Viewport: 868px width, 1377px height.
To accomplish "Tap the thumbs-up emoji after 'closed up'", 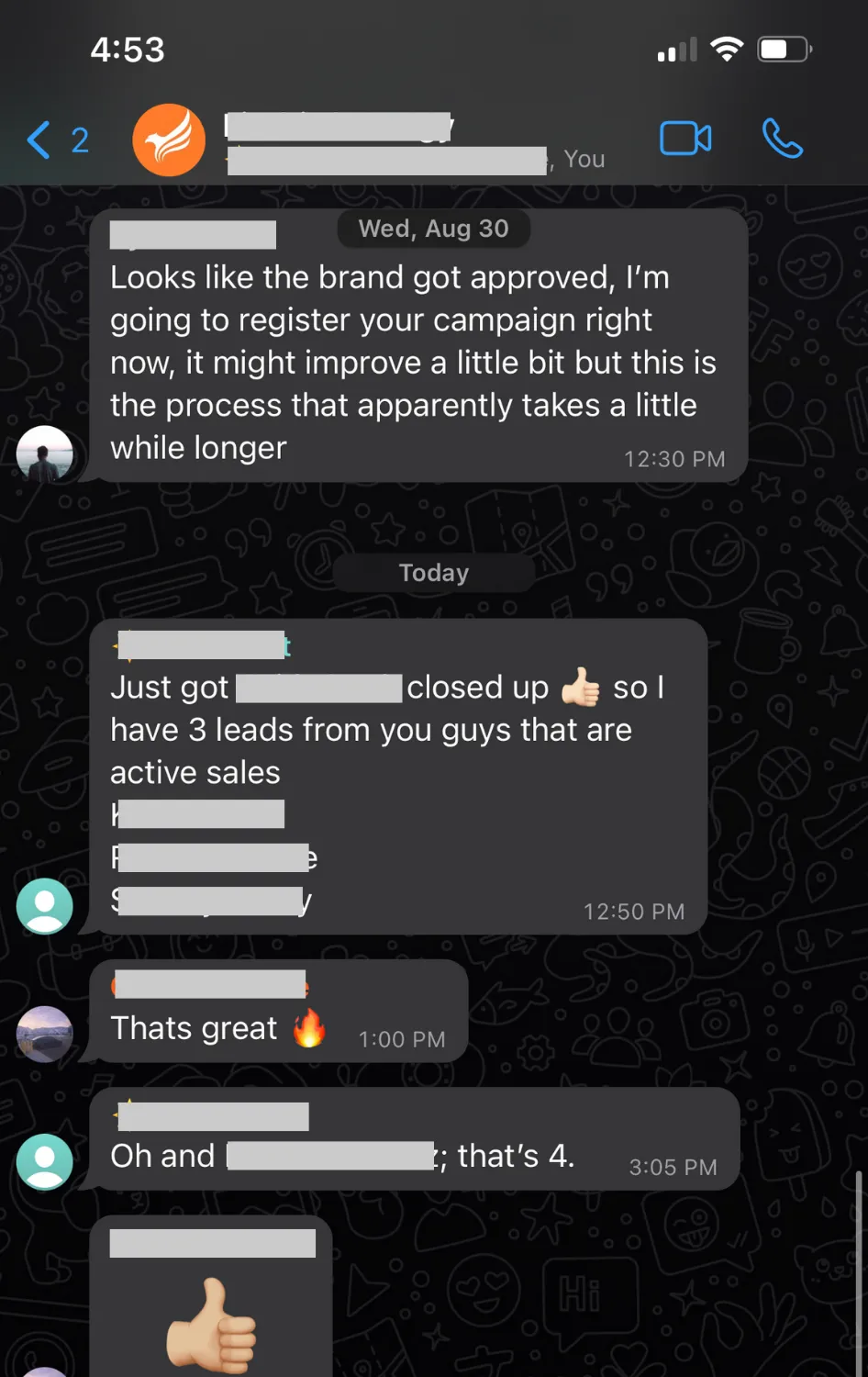I will click(x=581, y=688).
